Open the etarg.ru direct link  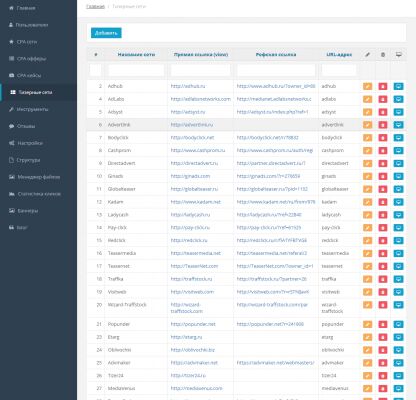point(186,337)
